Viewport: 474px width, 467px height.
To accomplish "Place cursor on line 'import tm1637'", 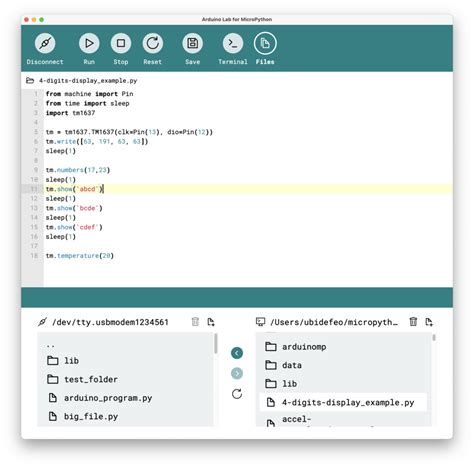I will pyautogui.click(x=70, y=113).
